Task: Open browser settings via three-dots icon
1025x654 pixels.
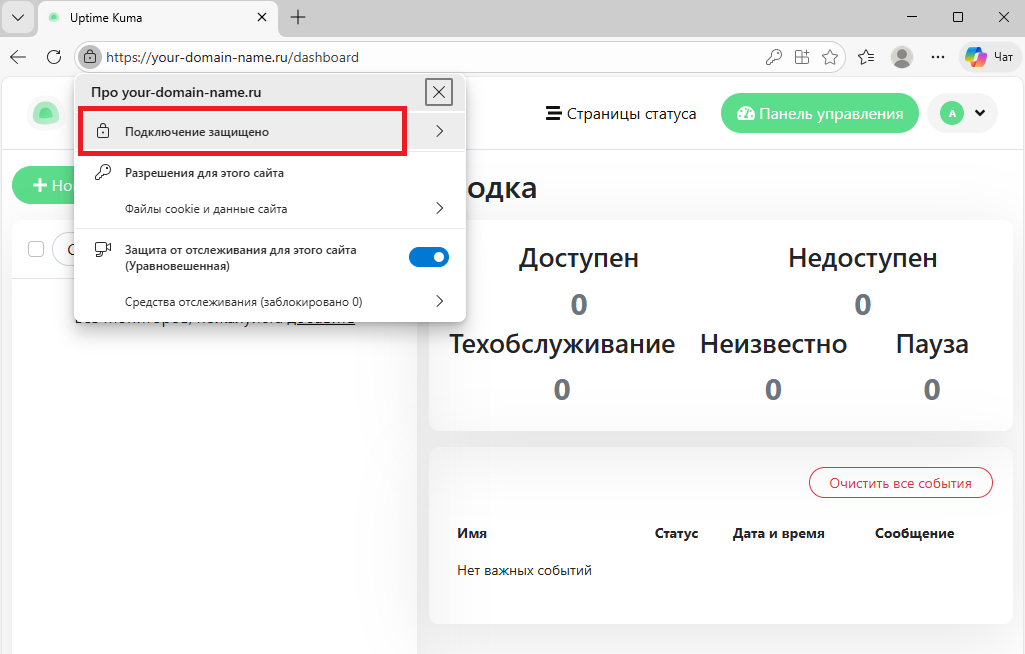Action: pos(938,57)
